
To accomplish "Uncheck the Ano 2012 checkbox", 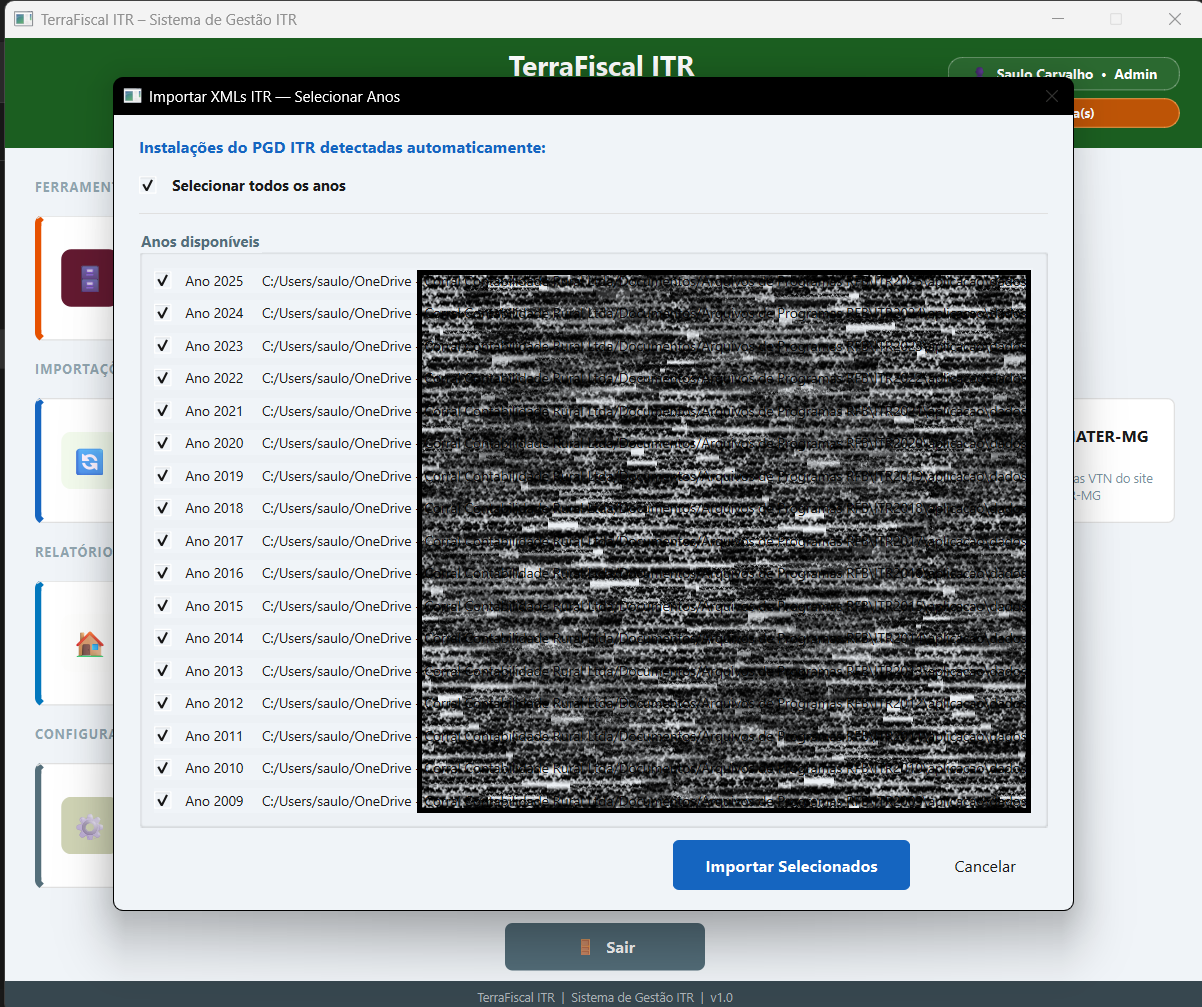I will pos(163,703).
